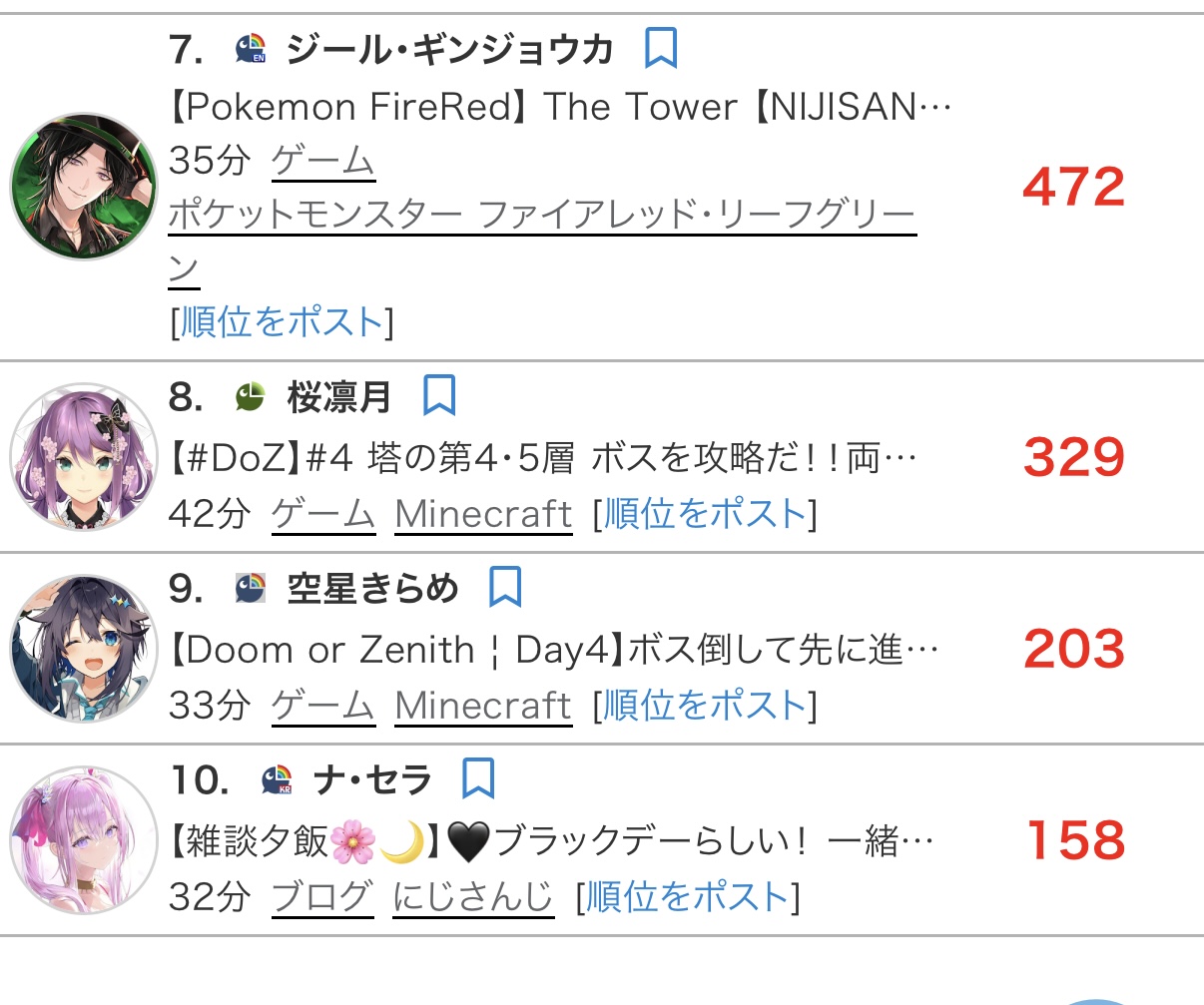
Task: Toggle the bookmark beside ナ・セラ
Action: [478, 779]
